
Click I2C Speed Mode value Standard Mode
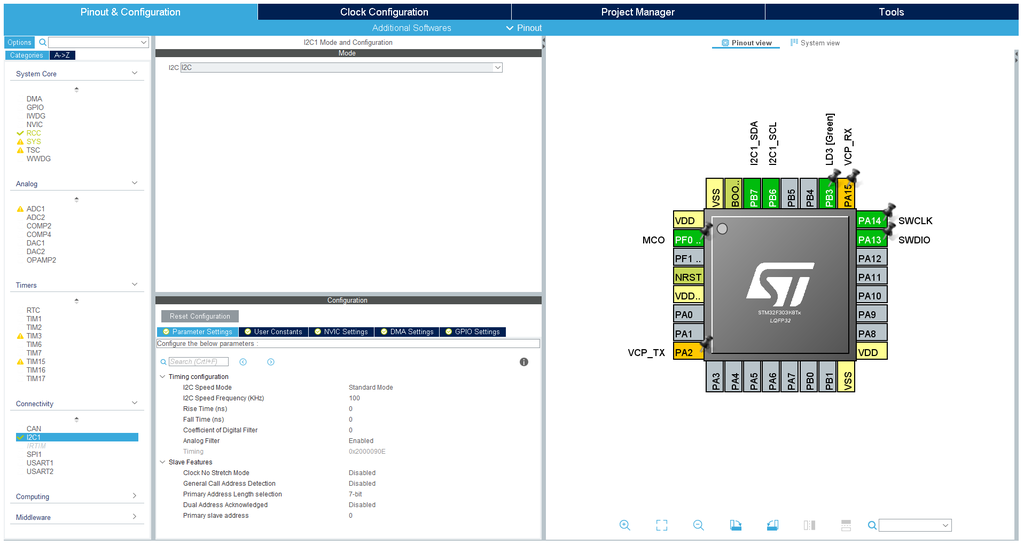[371, 388]
